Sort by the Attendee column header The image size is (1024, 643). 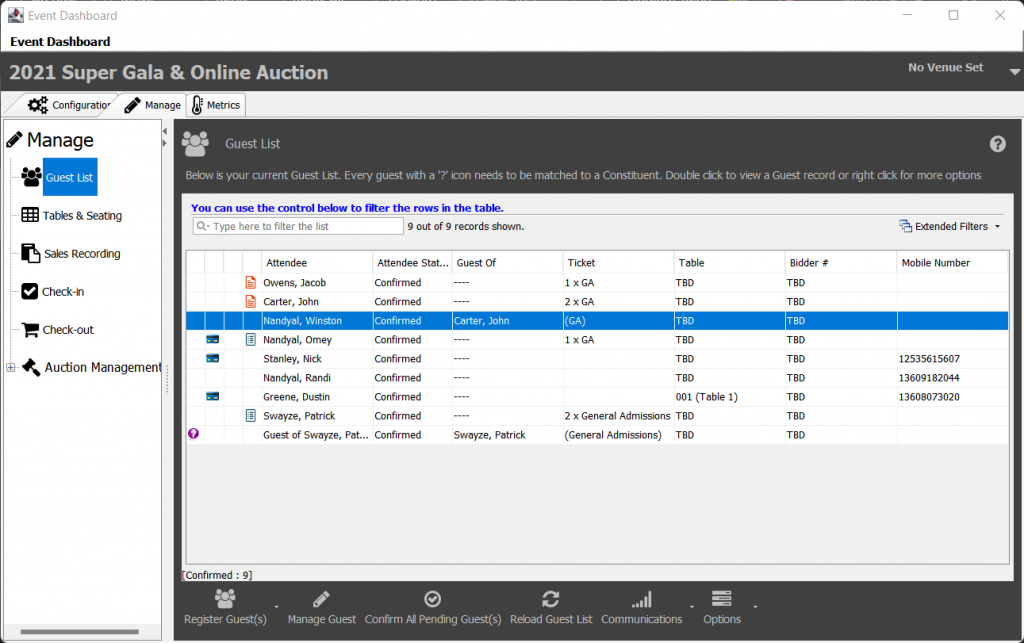click(317, 262)
